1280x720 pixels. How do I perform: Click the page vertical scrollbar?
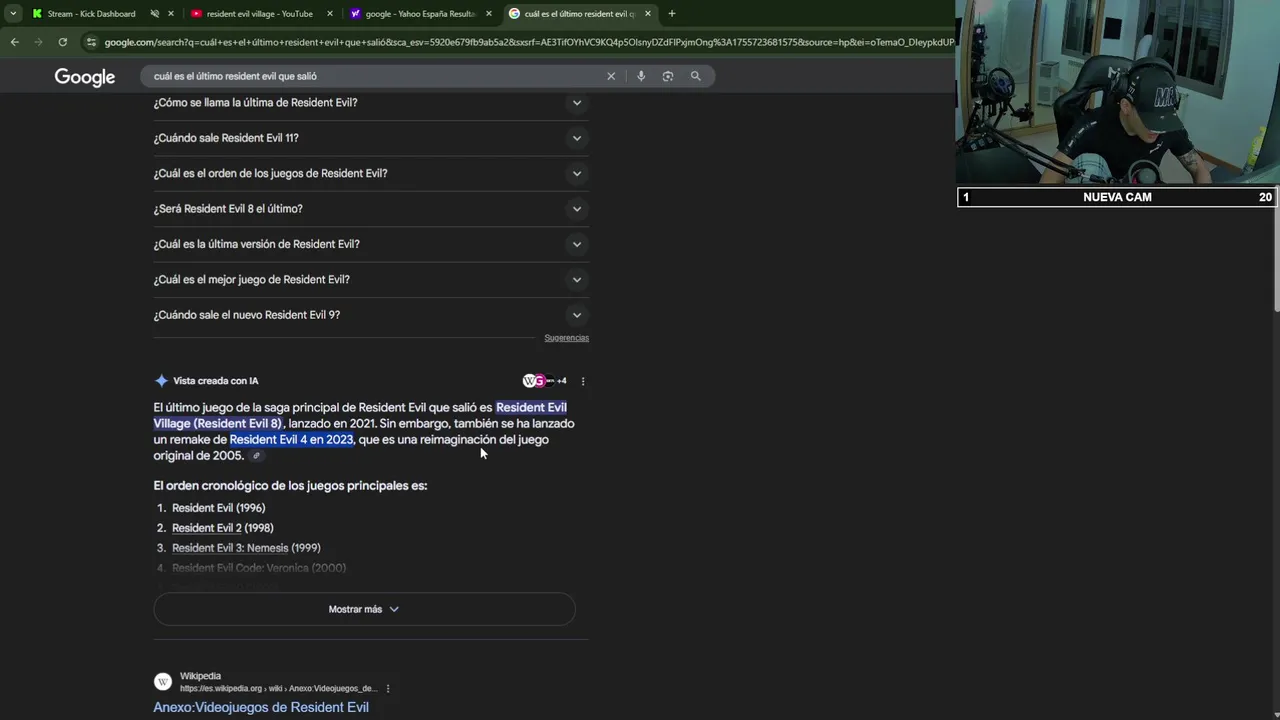[x=1275, y=250]
